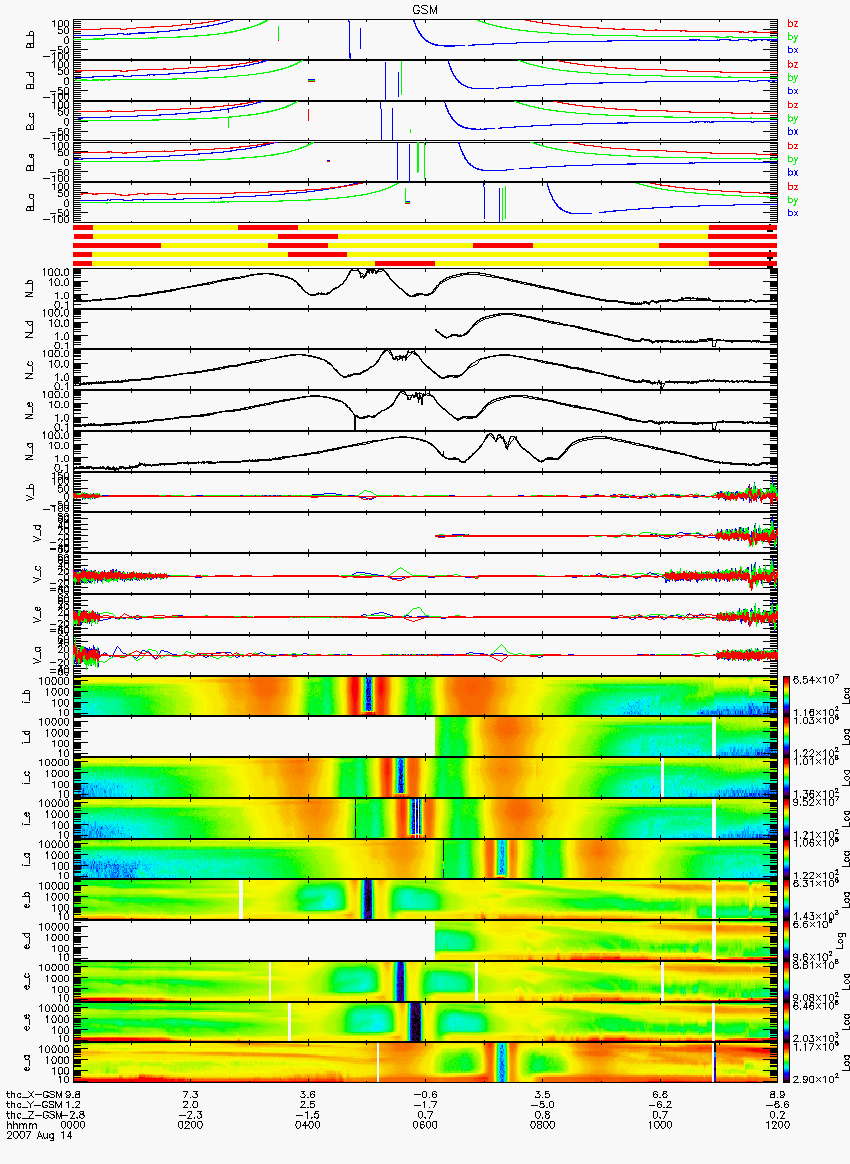Click the 0200 time tick label
This screenshot has height=1164, width=850.
click(x=190, y=1124)
